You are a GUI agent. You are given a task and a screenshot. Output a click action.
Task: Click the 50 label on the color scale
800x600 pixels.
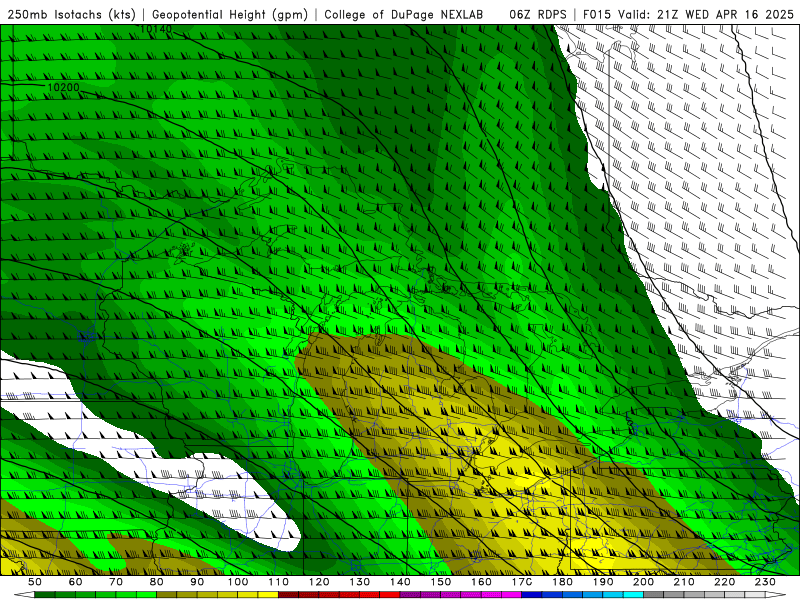click(35, 582)
